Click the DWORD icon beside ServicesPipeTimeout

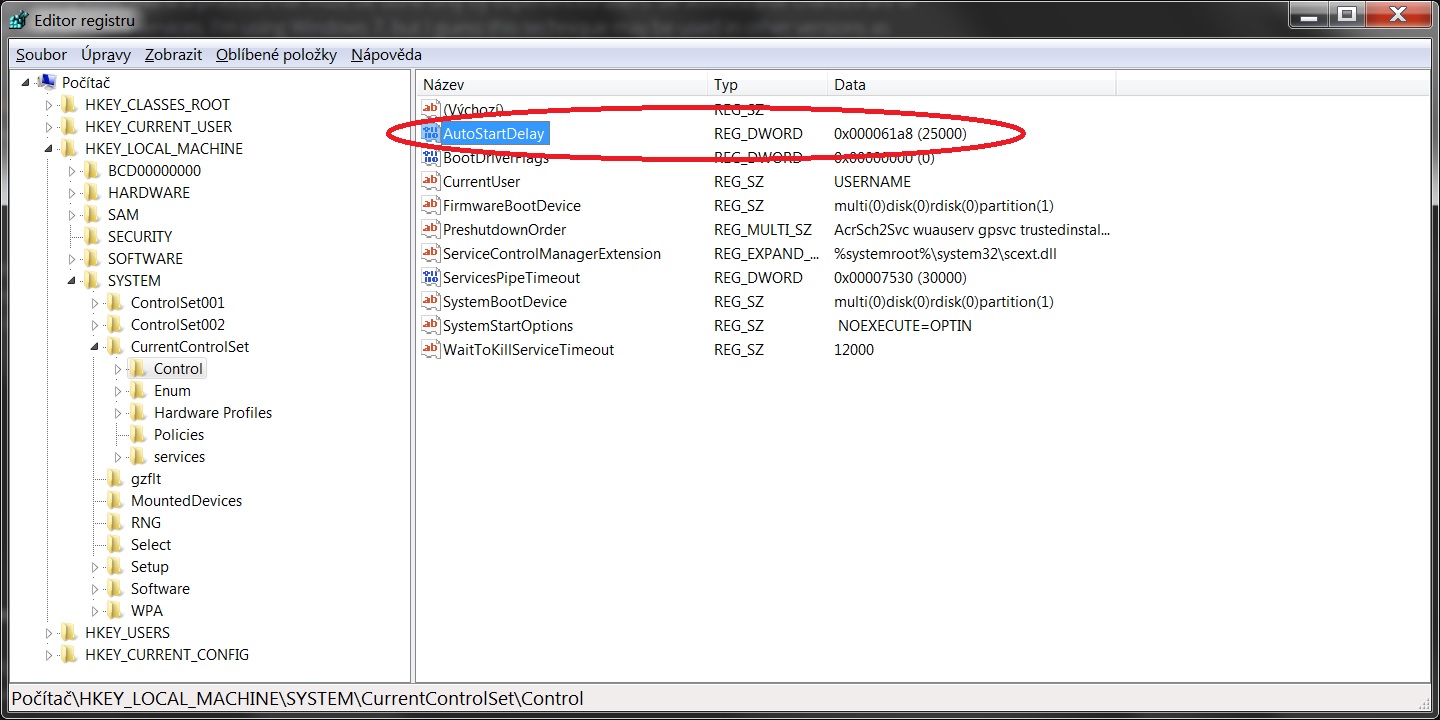[431, 277]
